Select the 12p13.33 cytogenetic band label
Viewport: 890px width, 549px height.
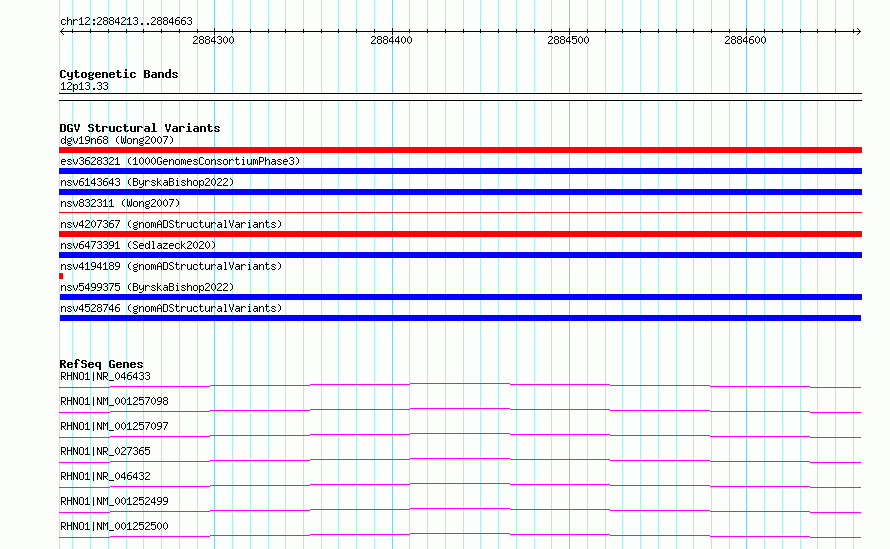(84, 86)
